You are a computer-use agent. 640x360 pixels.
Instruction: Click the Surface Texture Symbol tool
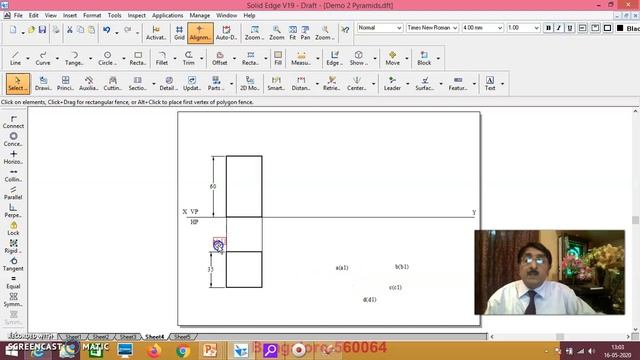tap(424, 83)
